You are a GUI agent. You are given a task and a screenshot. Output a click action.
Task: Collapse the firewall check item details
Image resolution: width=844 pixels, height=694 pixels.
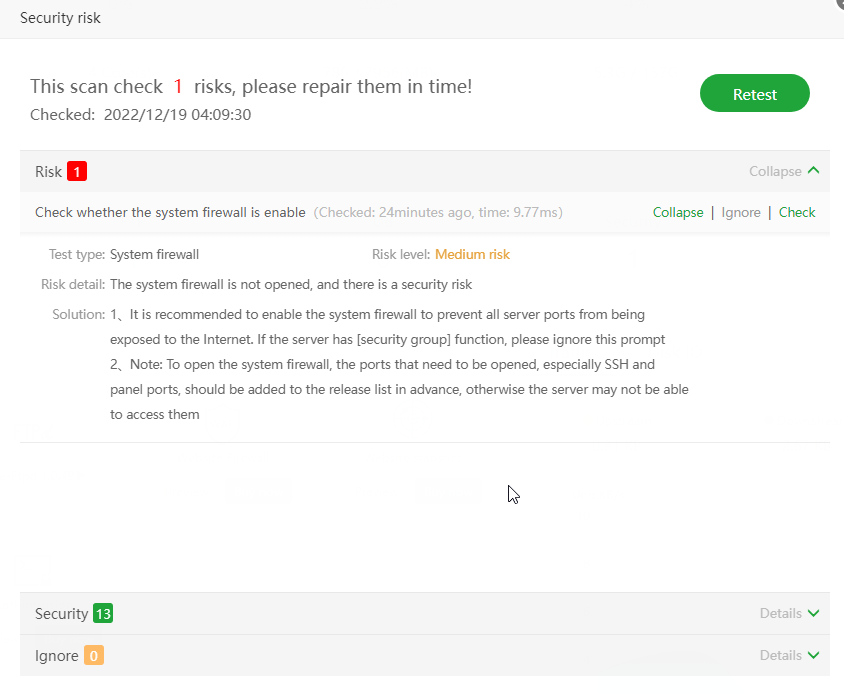pyautogui.click(x=678, y=212)
